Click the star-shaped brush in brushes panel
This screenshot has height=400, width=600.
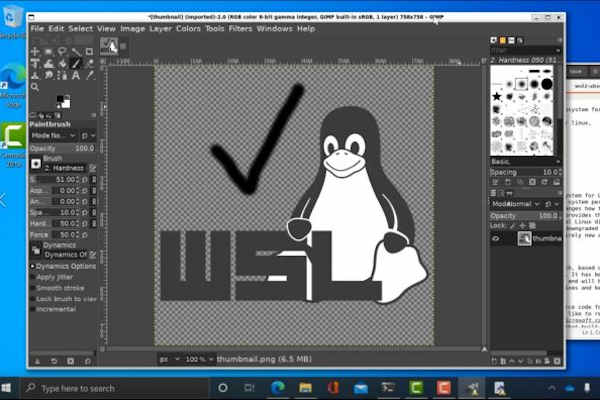[497, 96]
